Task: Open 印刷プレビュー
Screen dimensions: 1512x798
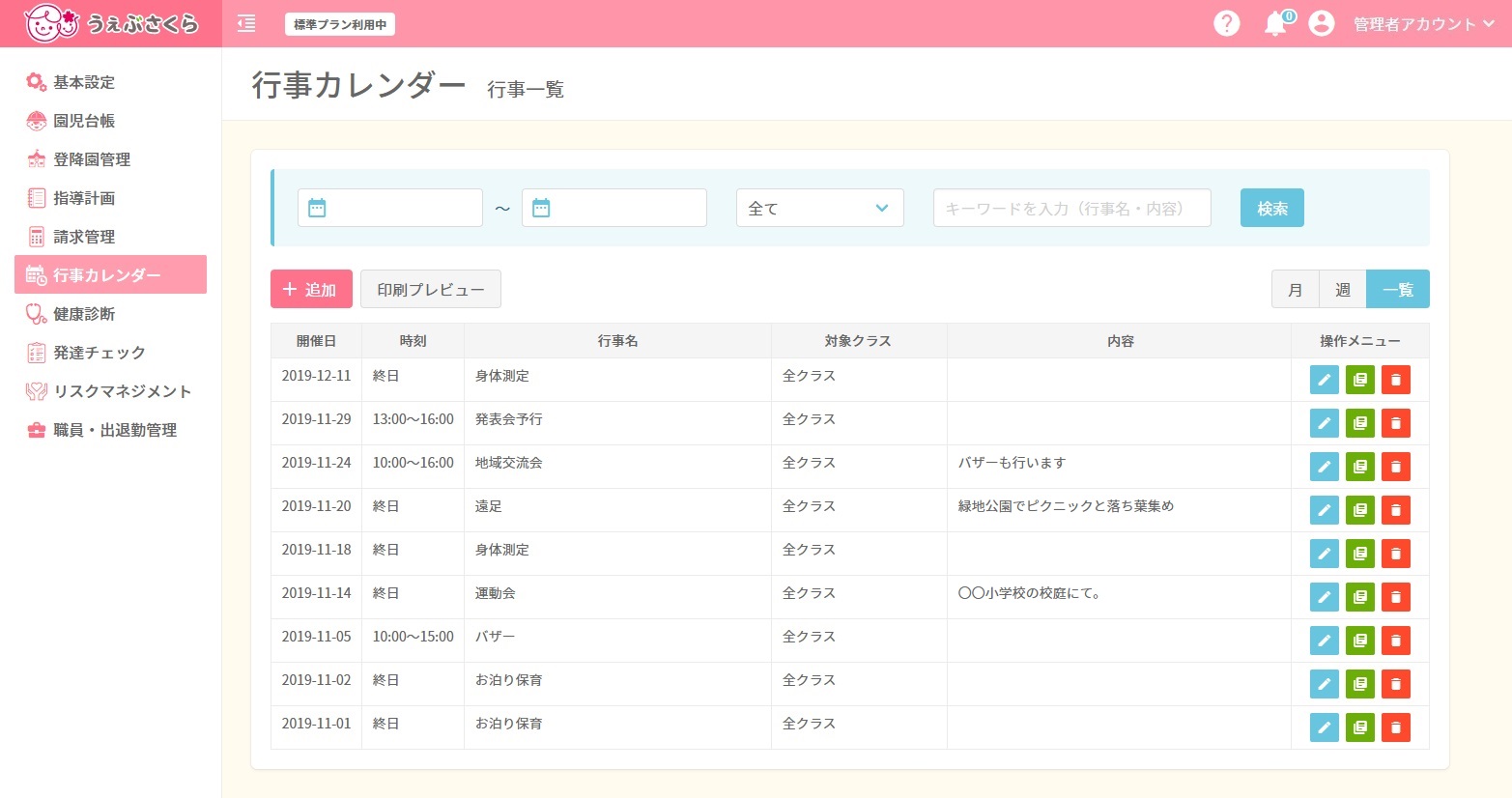Action: 431,289
